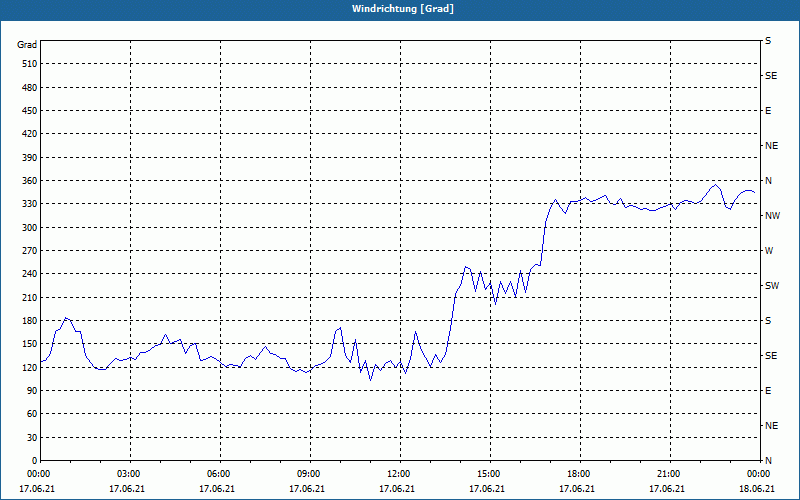This screenshot has height=500, width=800.
Task: Click the NW compass label on right axis
Action: [772, 216]
